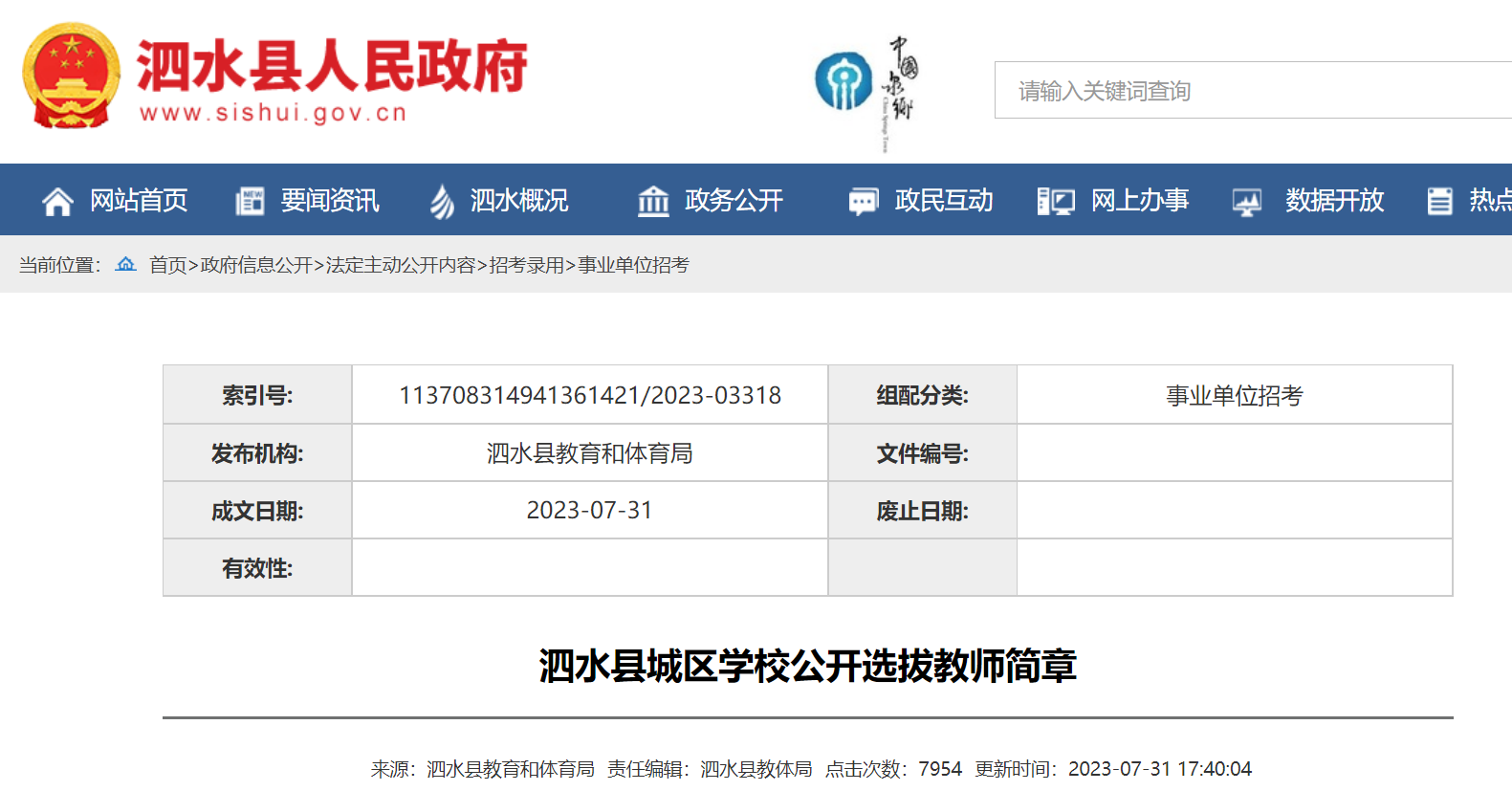Open the 泗水概况 menu item
1512x791 pixels.
tap(519, 201)
